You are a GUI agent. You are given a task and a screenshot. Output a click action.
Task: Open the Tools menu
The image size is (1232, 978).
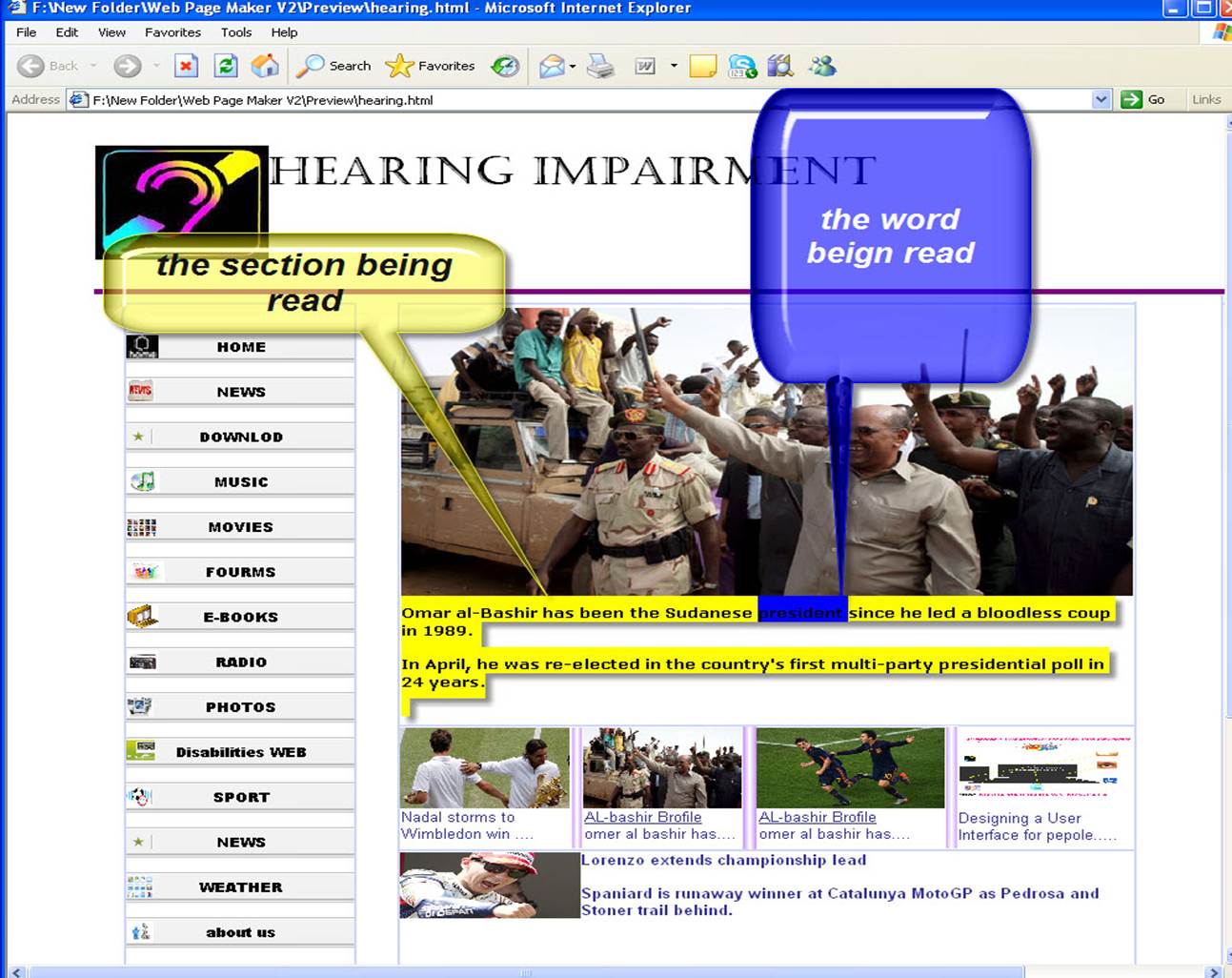coord(236,32)
